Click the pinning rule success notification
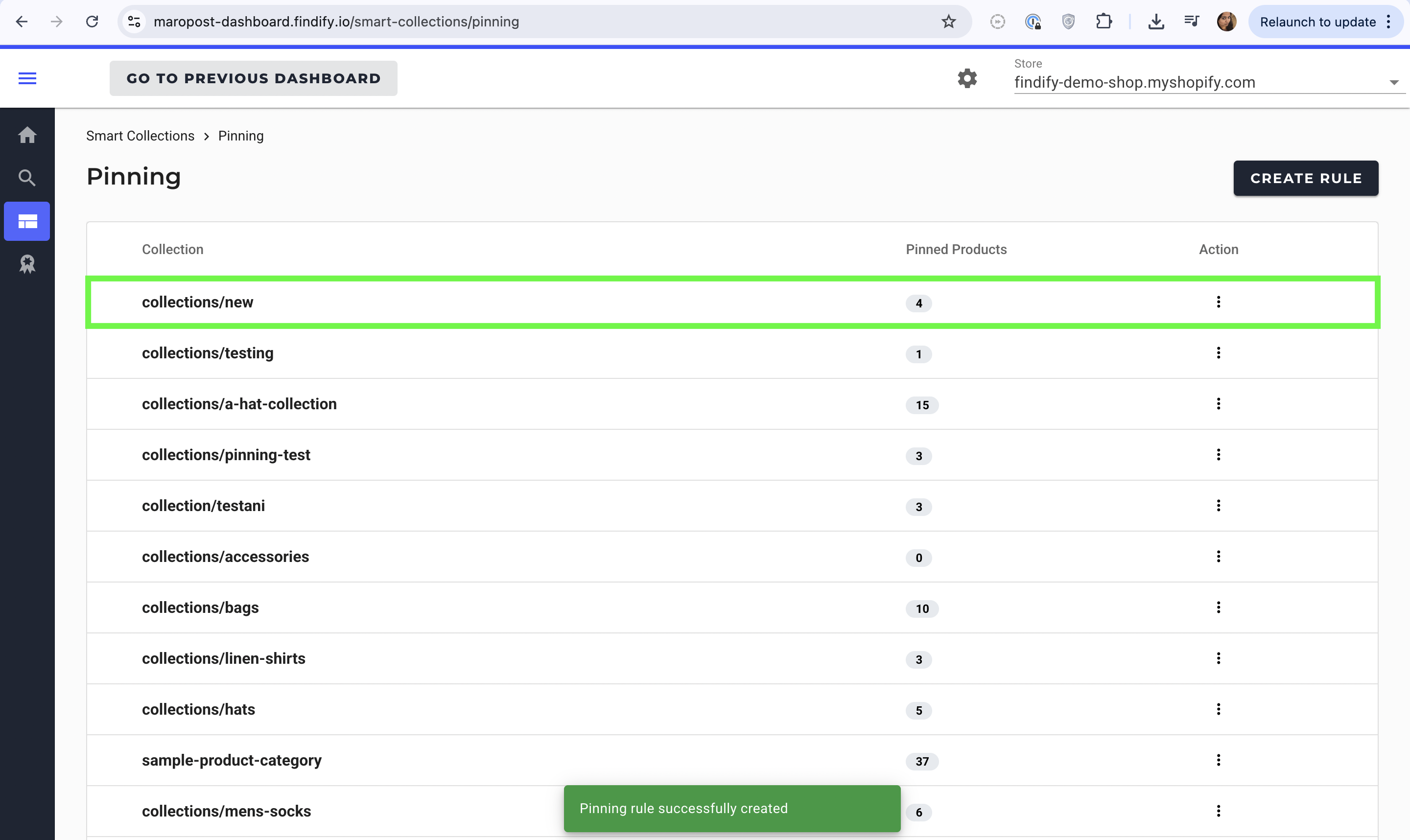 [732, 808]
